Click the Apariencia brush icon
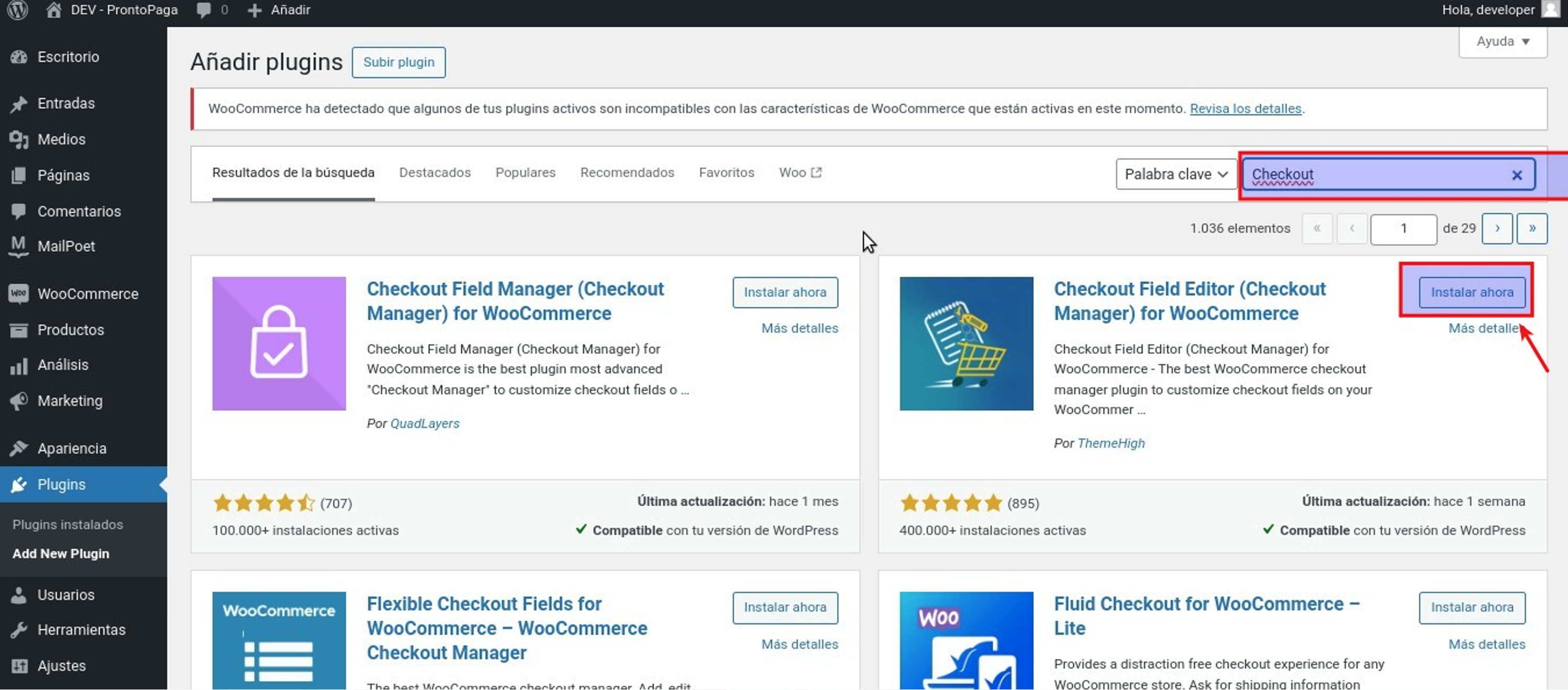 coord(19,448)
